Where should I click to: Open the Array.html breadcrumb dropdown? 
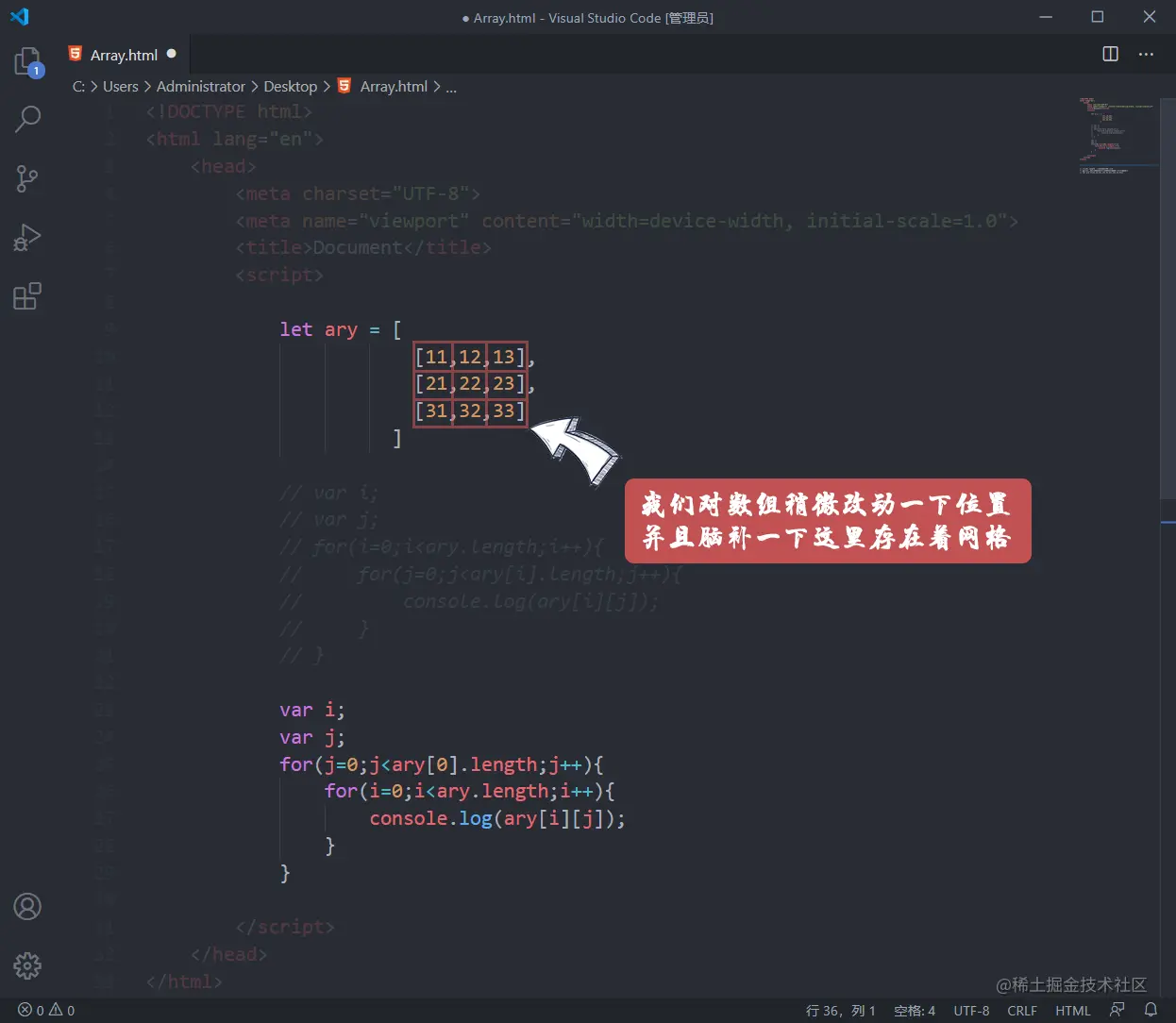pos(392,86)
